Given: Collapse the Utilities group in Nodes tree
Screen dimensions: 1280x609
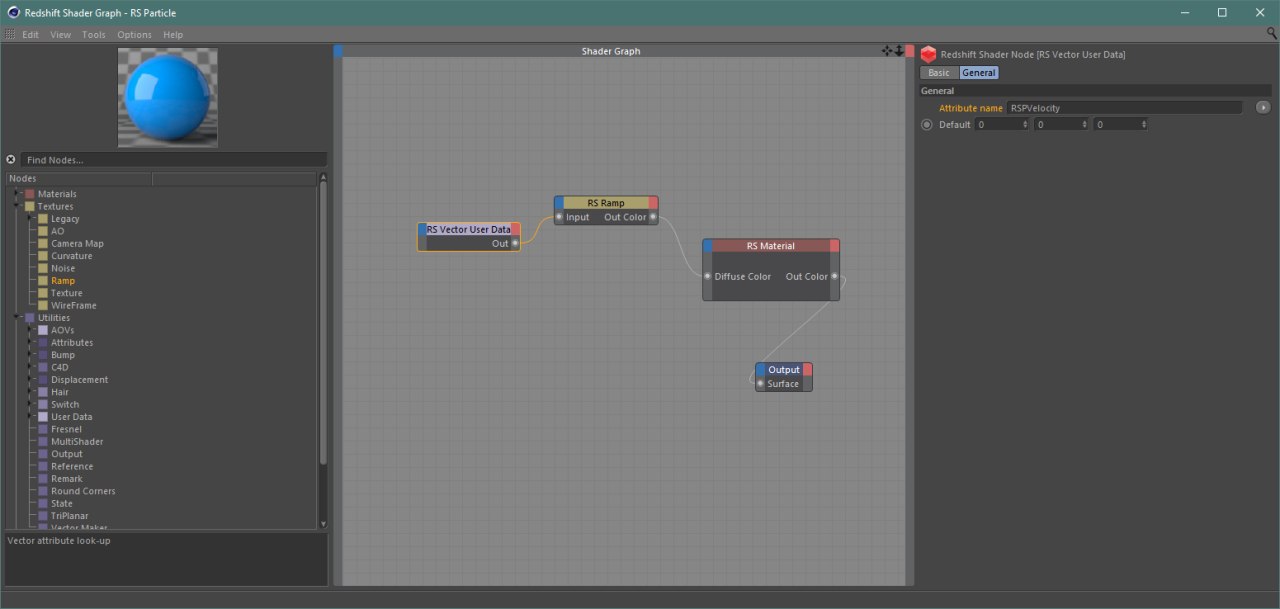Looking at the screenshot, I should (x=17, y=318).
